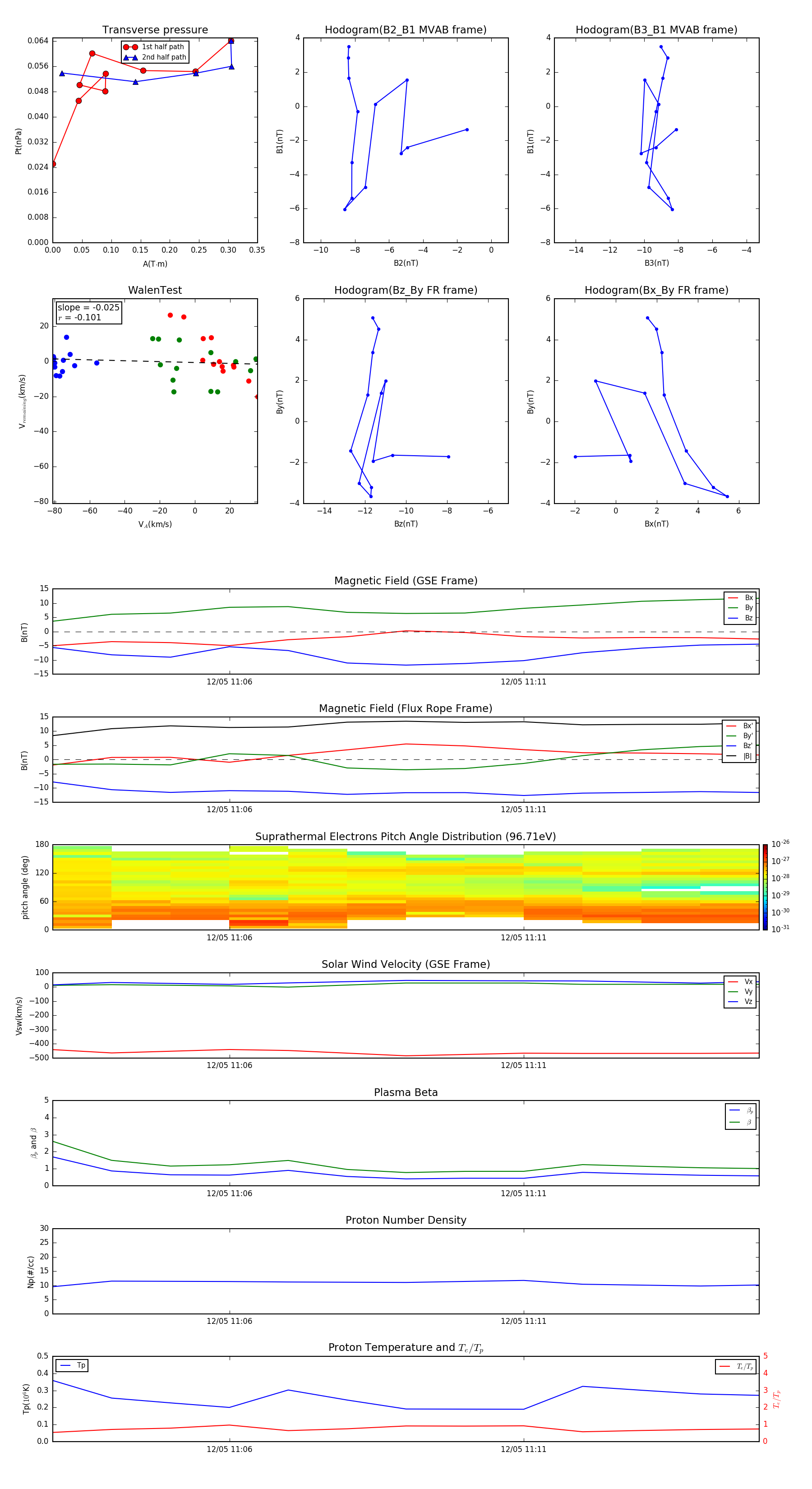This screenshot has width=812, height=1489.
Task: Click the 'Proton Number Density' title
Action: (x=406, y=1220)
